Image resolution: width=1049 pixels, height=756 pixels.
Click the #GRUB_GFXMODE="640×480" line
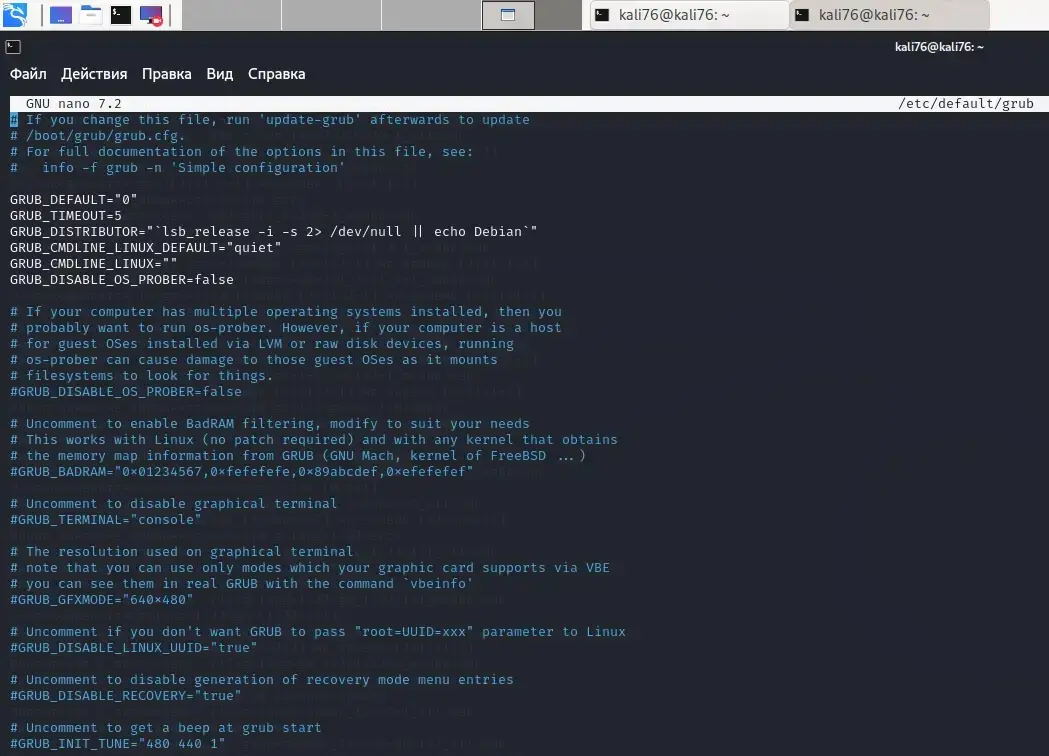(x=102, y=599)
